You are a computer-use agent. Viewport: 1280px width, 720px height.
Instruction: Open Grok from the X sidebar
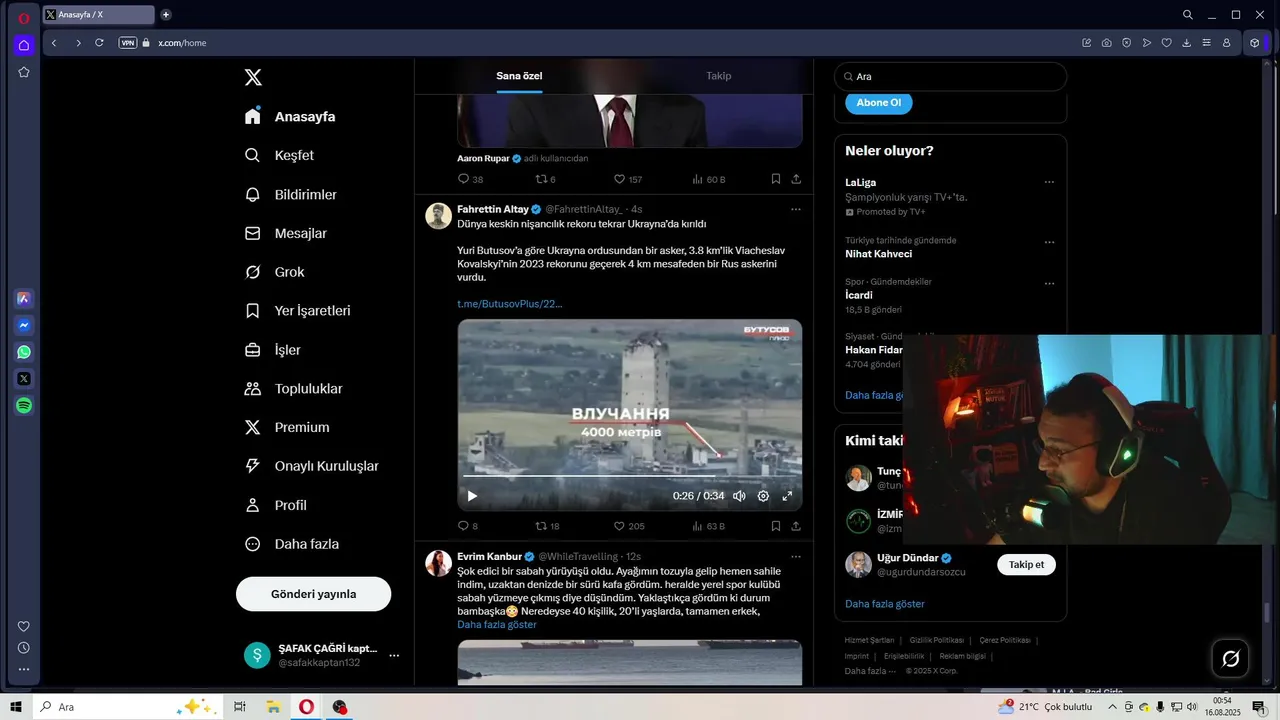(x=274, y=272)
